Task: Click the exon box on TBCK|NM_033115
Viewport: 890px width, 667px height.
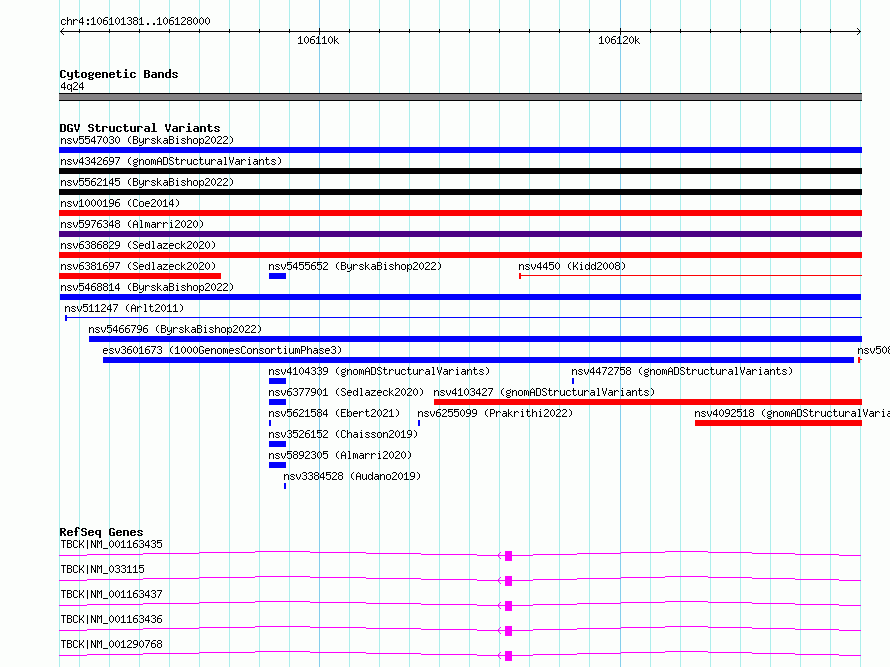Action: tap(509, 581)
